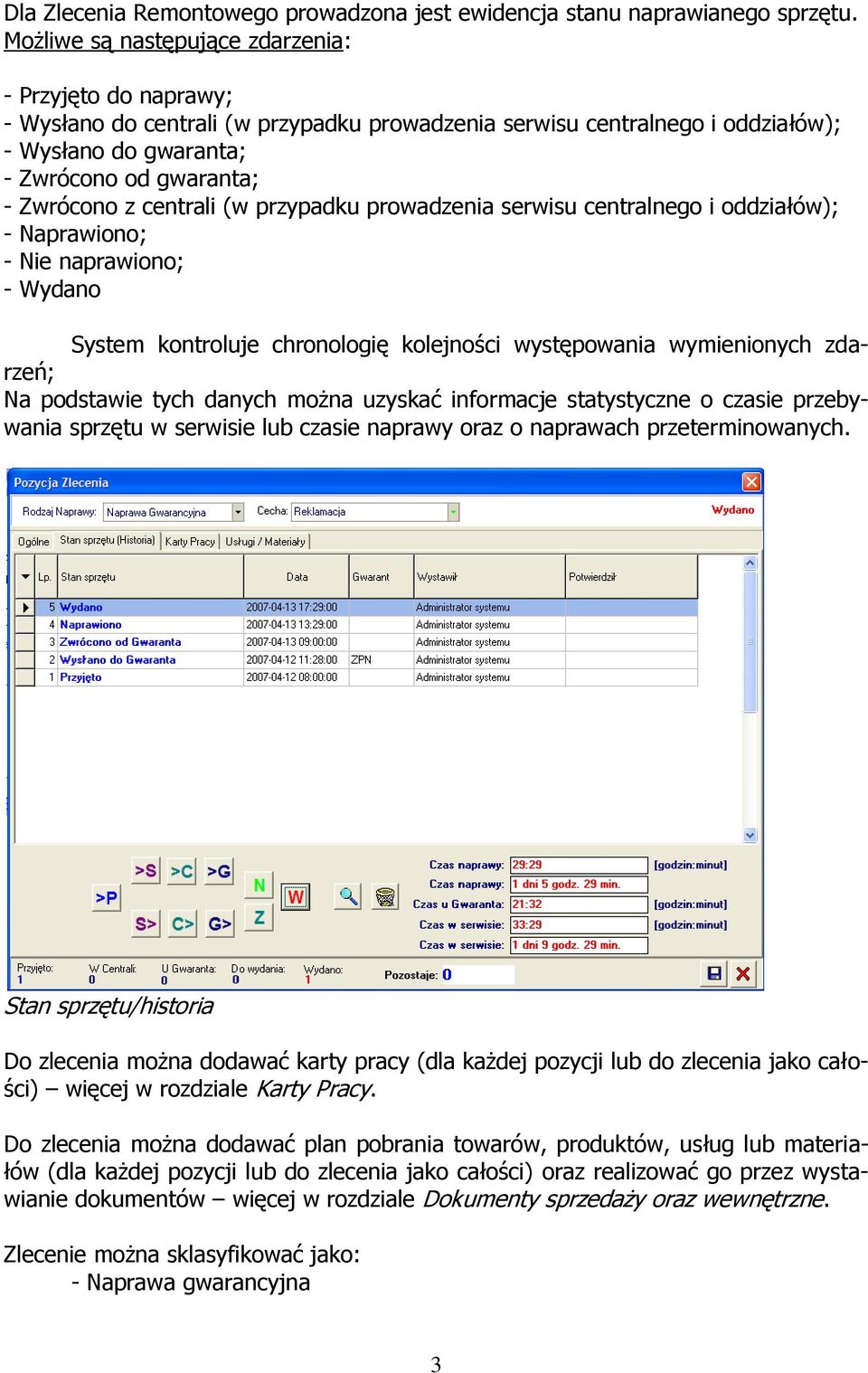The width and height of the screenshot is (868, 1373).
Task: Select the Naprawiono history row
Action: pos(357,625)
